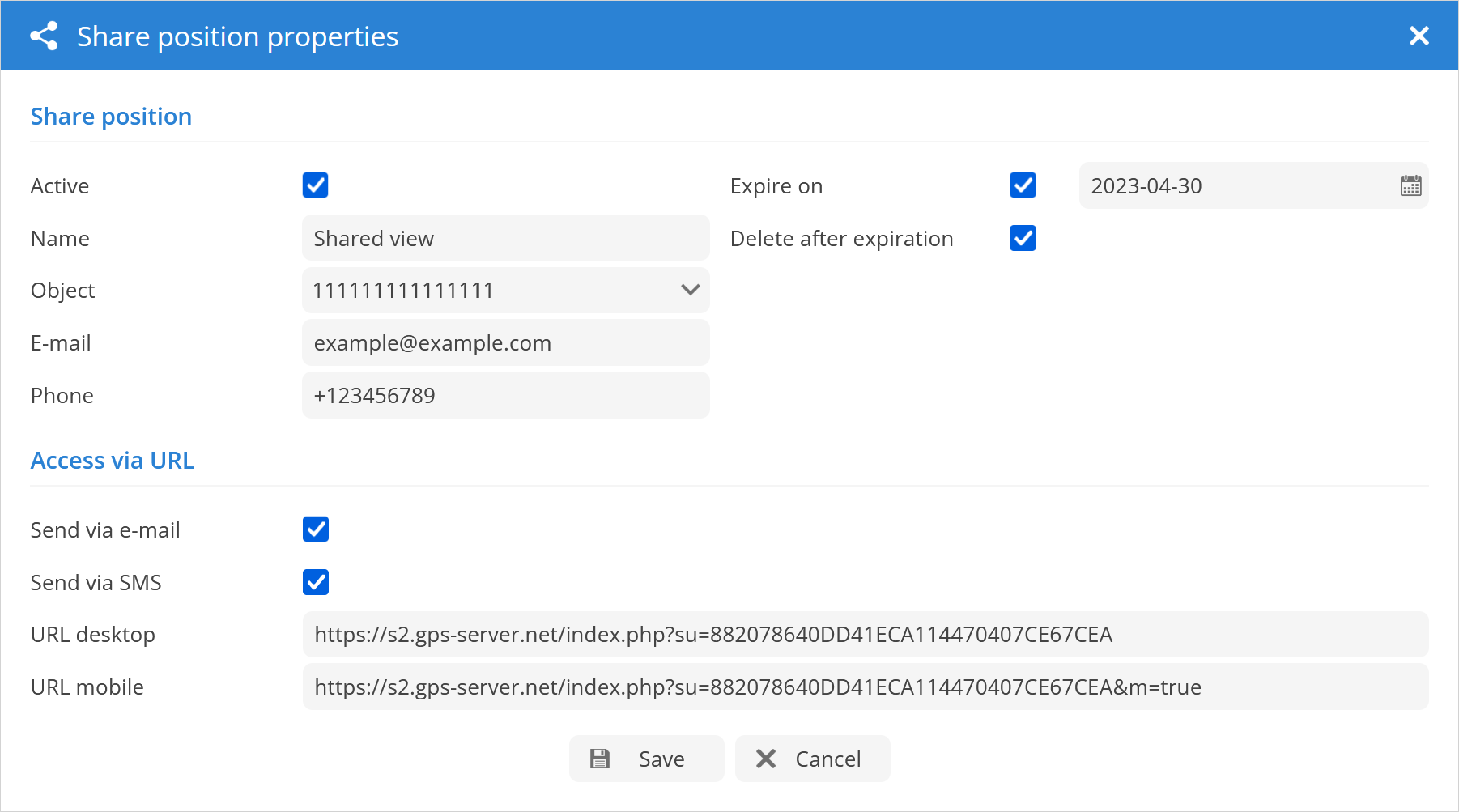Viewport: 1459px width, 812px height.
Task: Turn off Send via e-mail
Action: coord(316,529)
